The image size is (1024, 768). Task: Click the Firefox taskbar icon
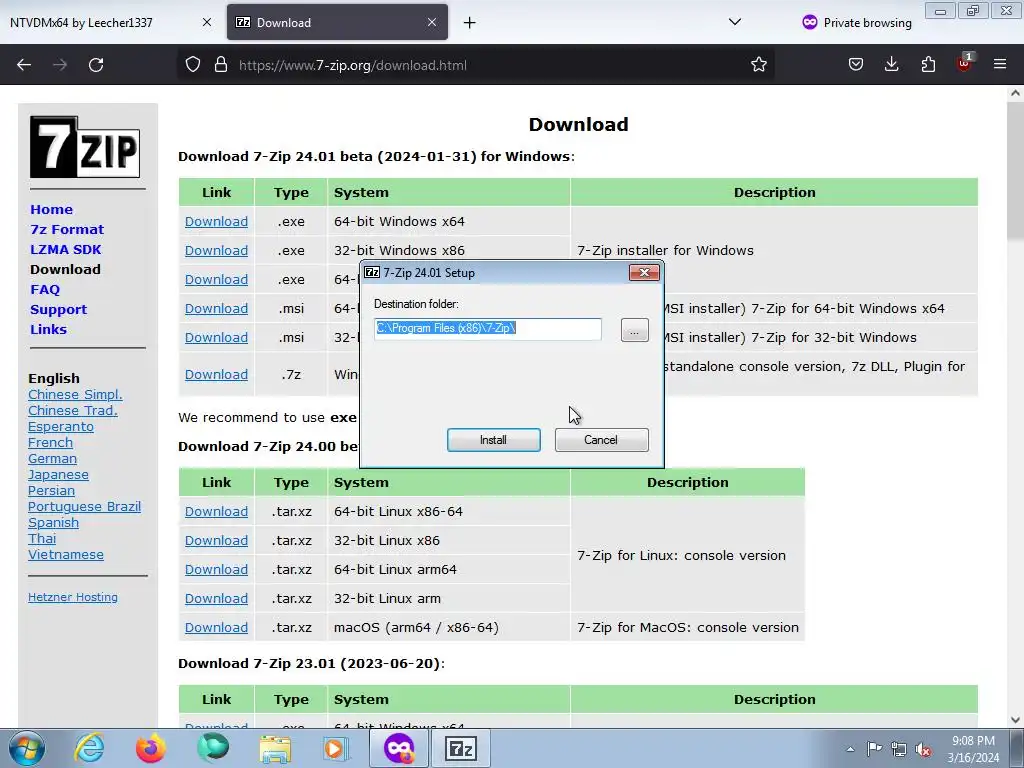151,748
